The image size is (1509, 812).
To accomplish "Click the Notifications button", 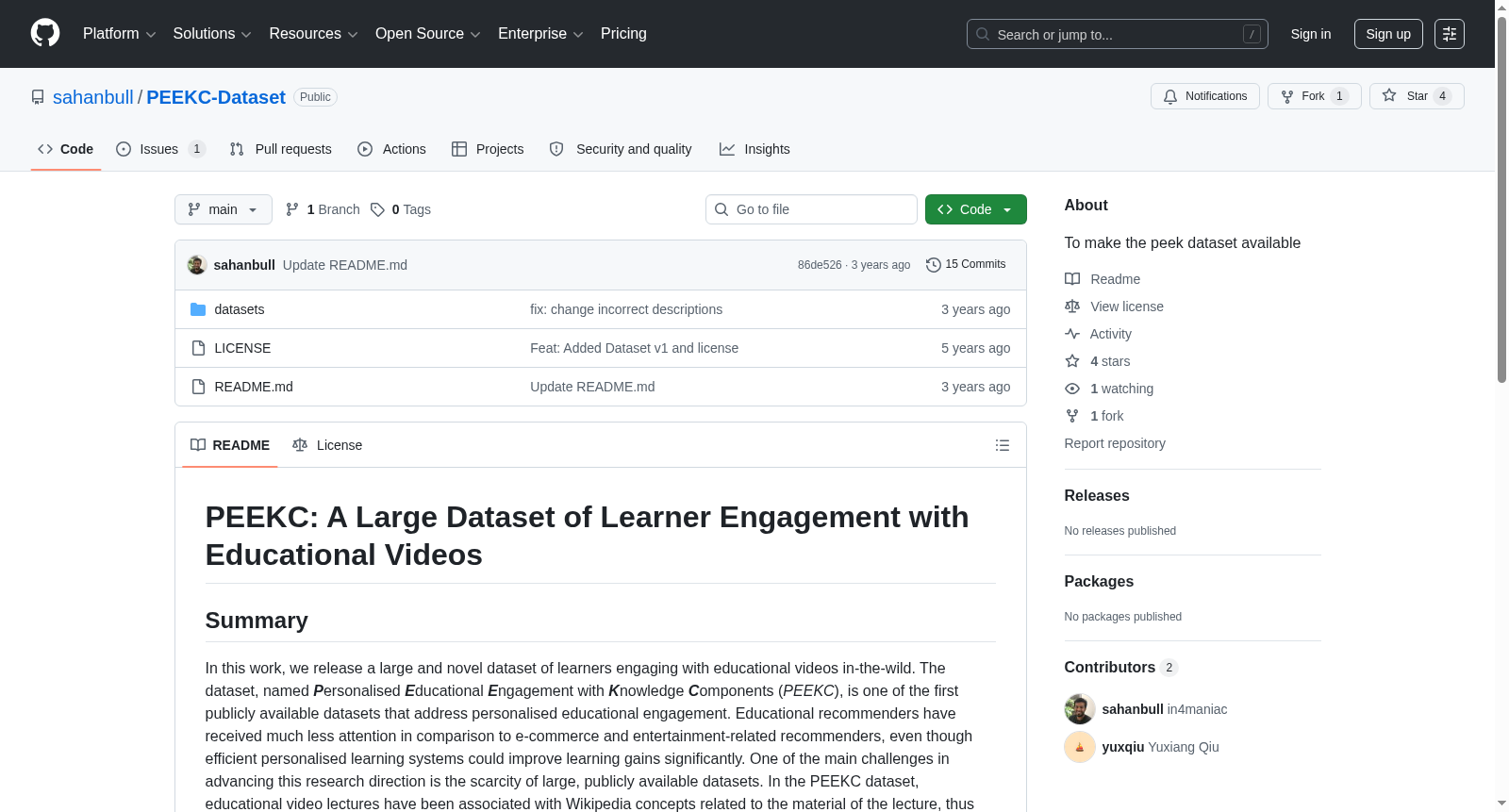I will 1205,96.
